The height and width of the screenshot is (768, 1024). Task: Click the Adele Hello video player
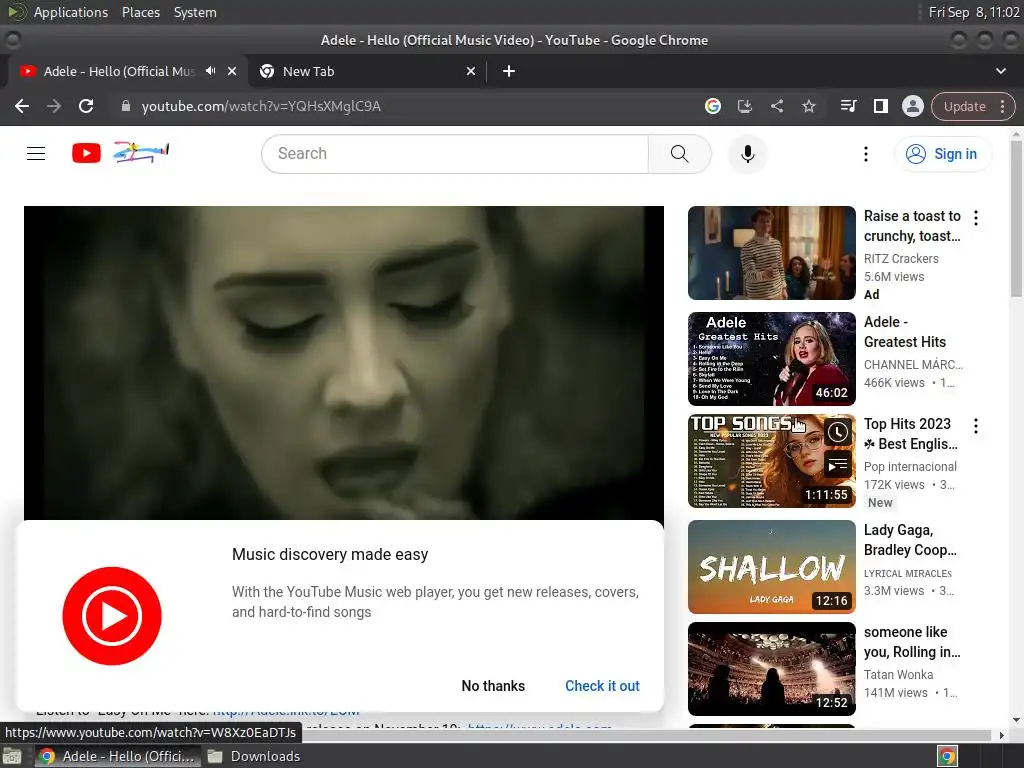pyautogui.click(x=344, y=363)
